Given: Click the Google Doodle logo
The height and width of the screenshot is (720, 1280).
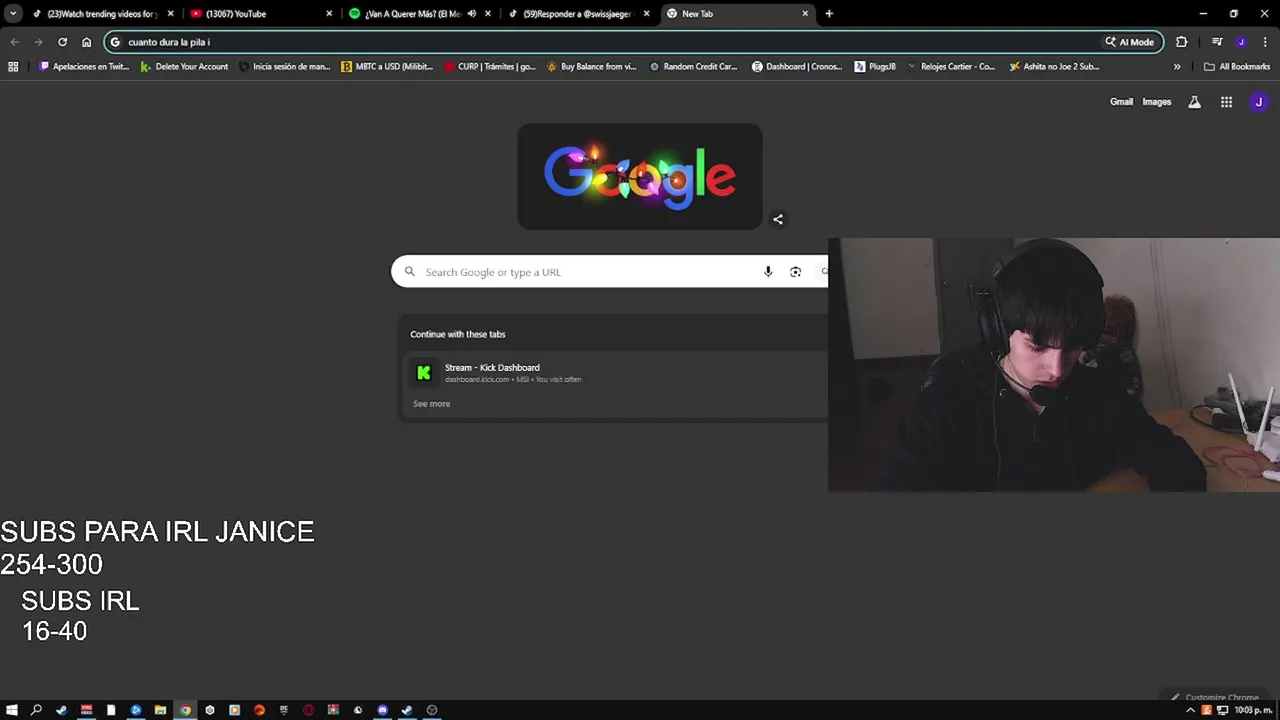Looking at the screenshot, I should point(640,177).
